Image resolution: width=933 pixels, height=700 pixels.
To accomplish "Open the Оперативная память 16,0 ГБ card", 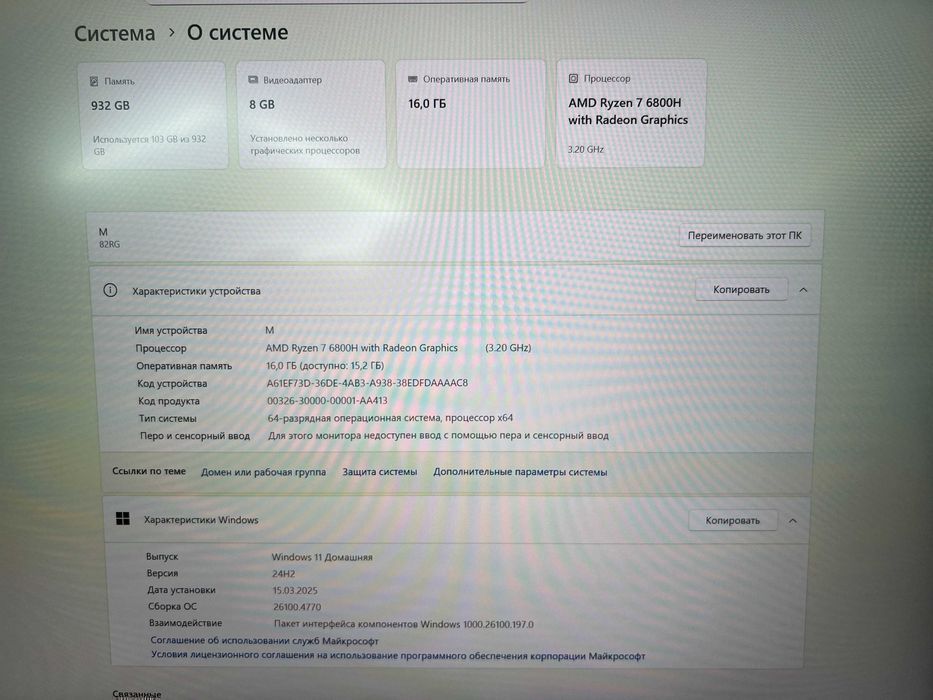I will [x=471, y=113].
